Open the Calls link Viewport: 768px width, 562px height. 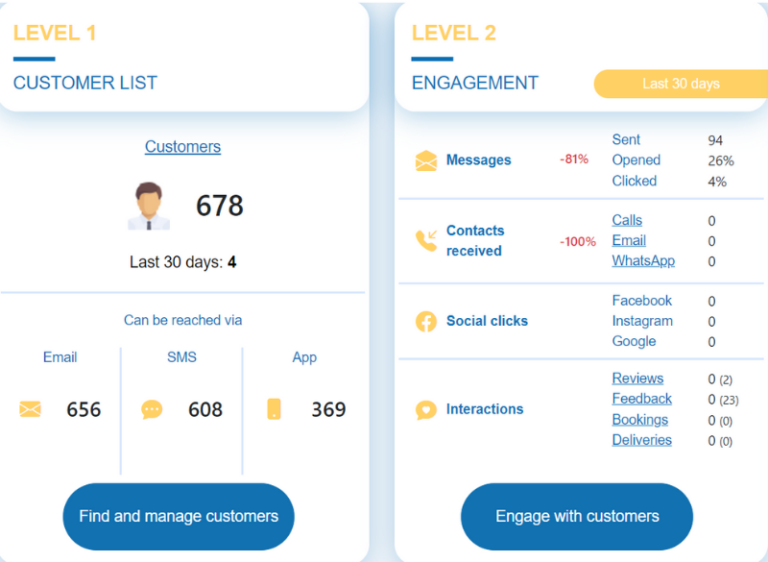click(627, 220)
